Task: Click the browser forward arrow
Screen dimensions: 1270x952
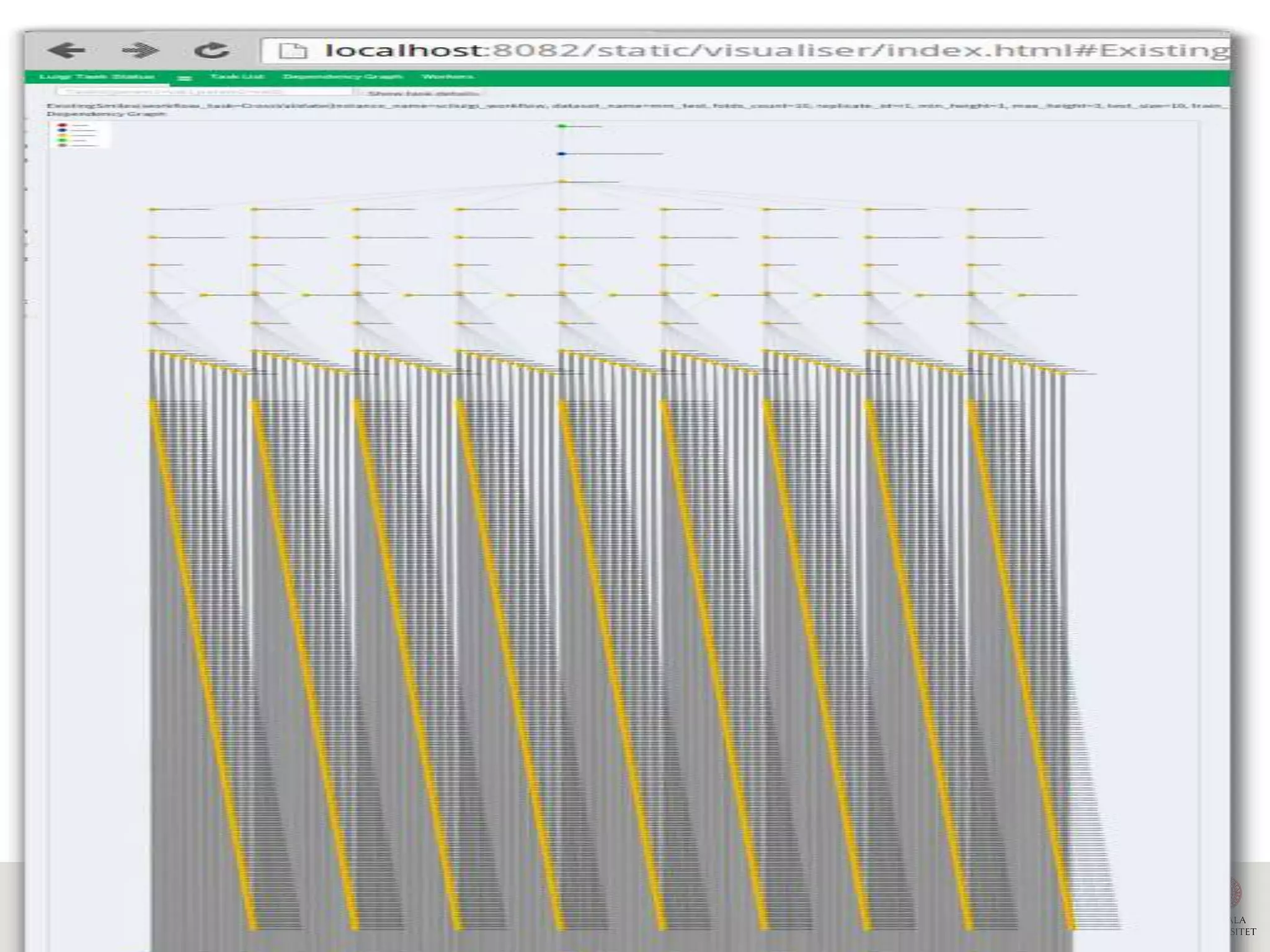Action: coord(140,50)
